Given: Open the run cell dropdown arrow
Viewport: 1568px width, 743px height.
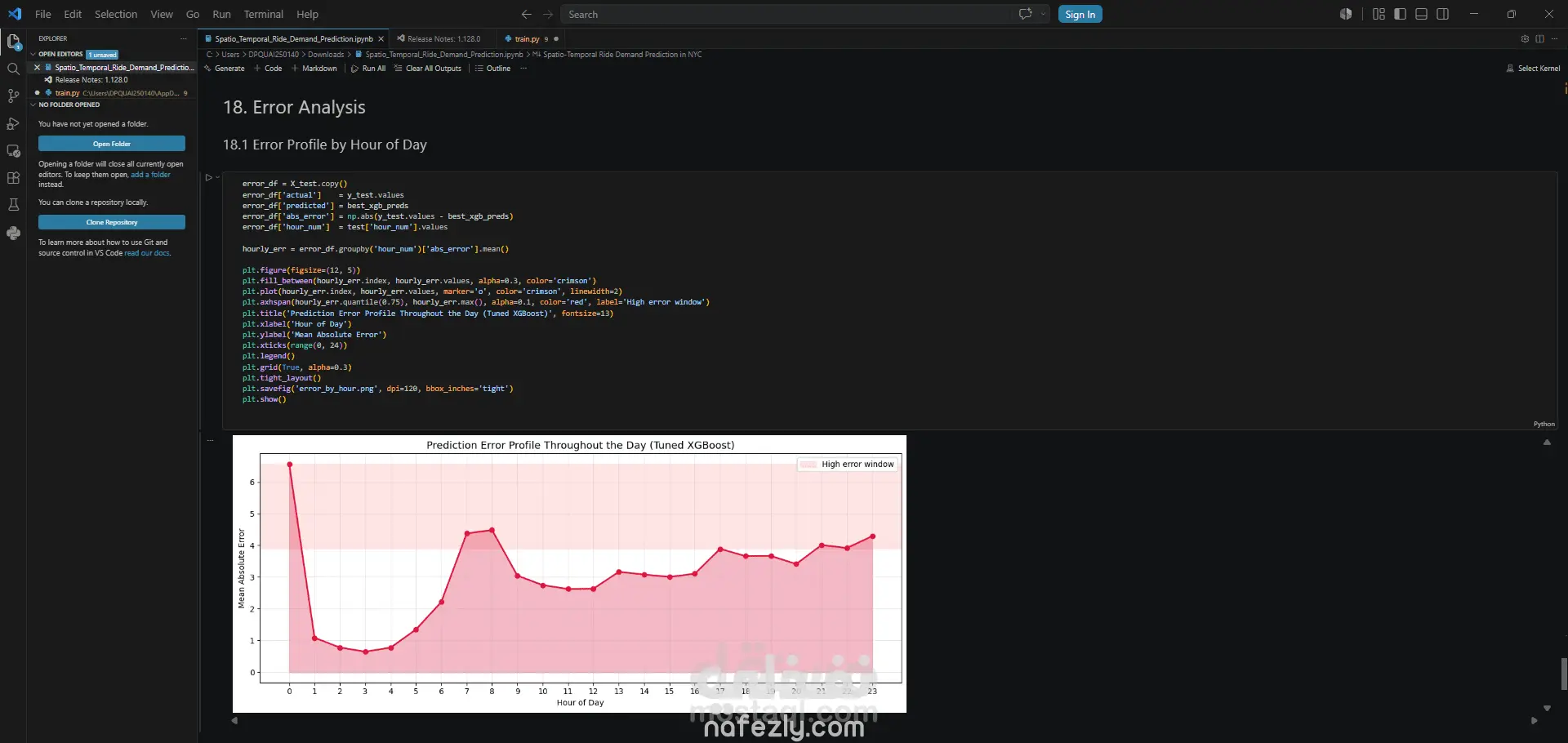Looking at the screenshot, I should tap(217, 177).
